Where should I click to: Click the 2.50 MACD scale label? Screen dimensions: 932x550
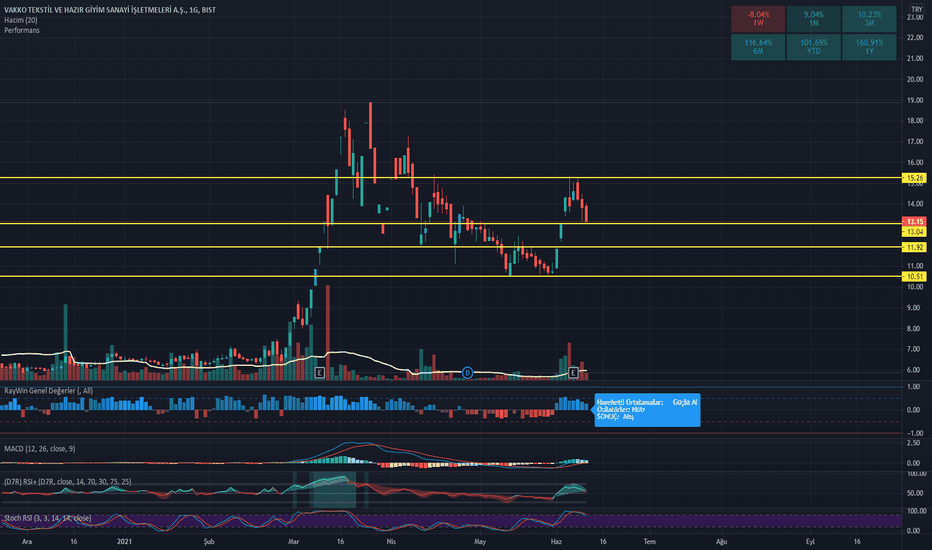click(914, 443)
